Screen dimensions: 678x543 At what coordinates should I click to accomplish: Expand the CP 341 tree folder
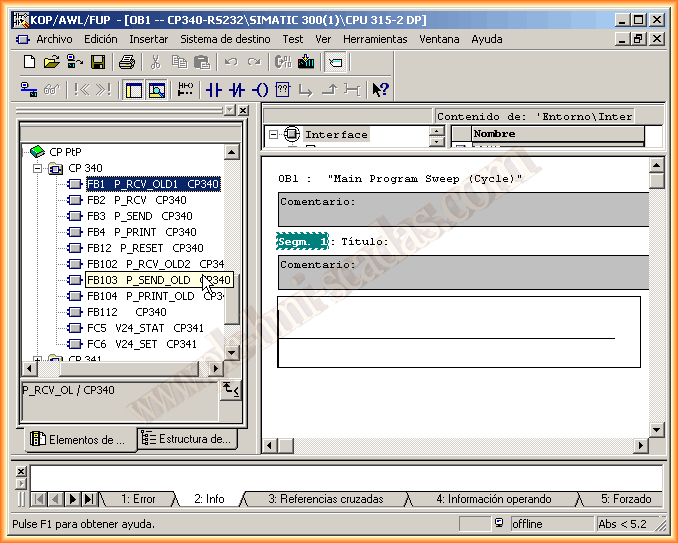coord(38,359)
